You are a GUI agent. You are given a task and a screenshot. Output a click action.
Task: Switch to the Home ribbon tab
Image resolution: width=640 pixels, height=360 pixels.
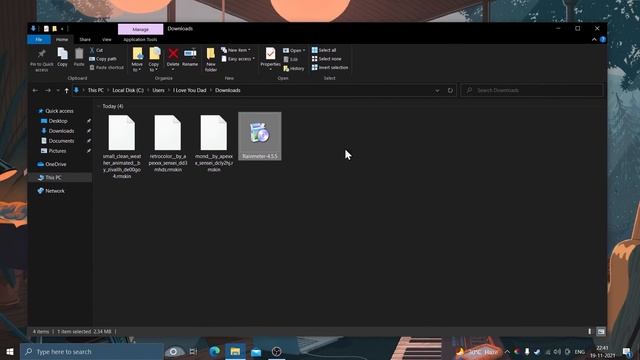(x=62, y=40)
